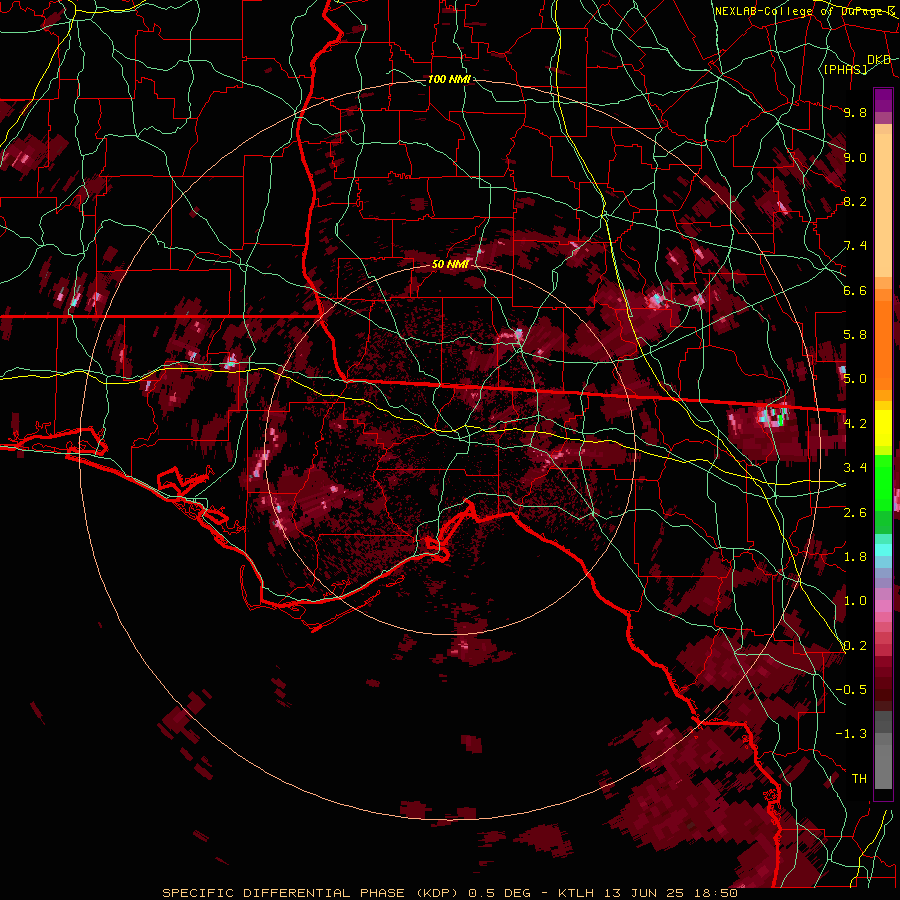Click the 2.6 legend value

[855, 512]
